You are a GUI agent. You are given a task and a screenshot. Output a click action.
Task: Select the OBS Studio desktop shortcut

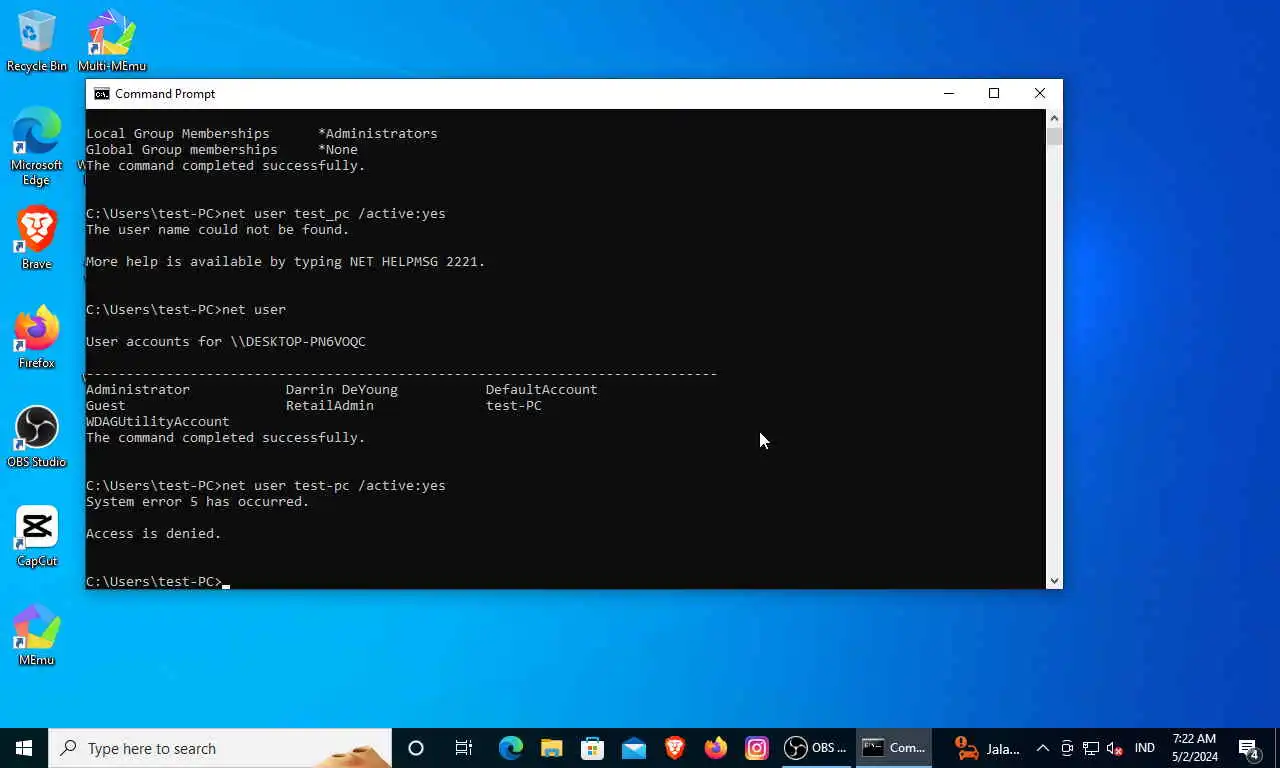pyautogui.click(x=37, y=436)
